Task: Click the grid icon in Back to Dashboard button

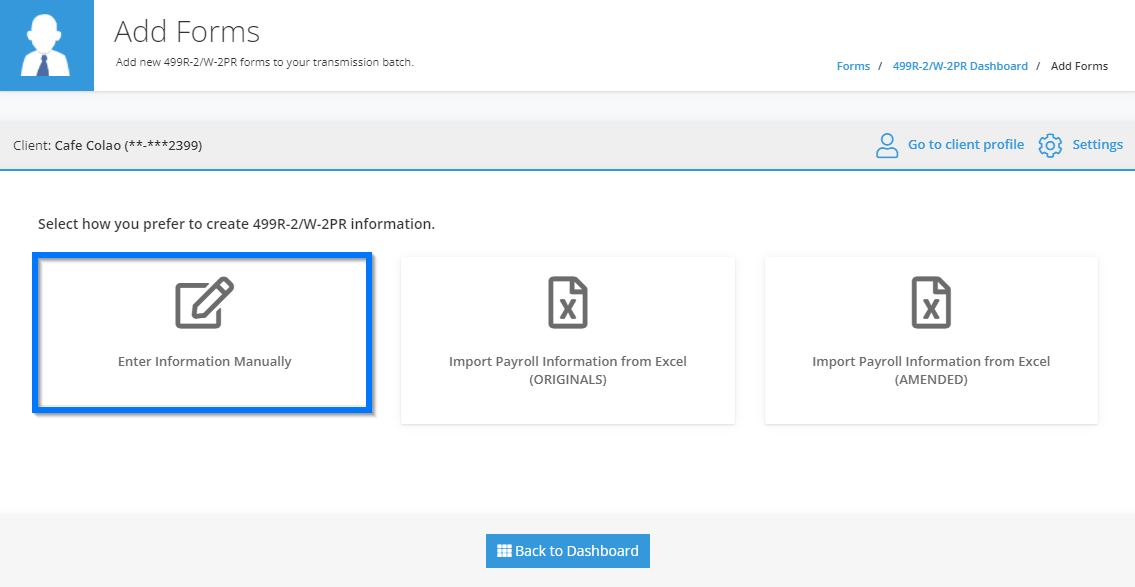Action: [505, 551]
